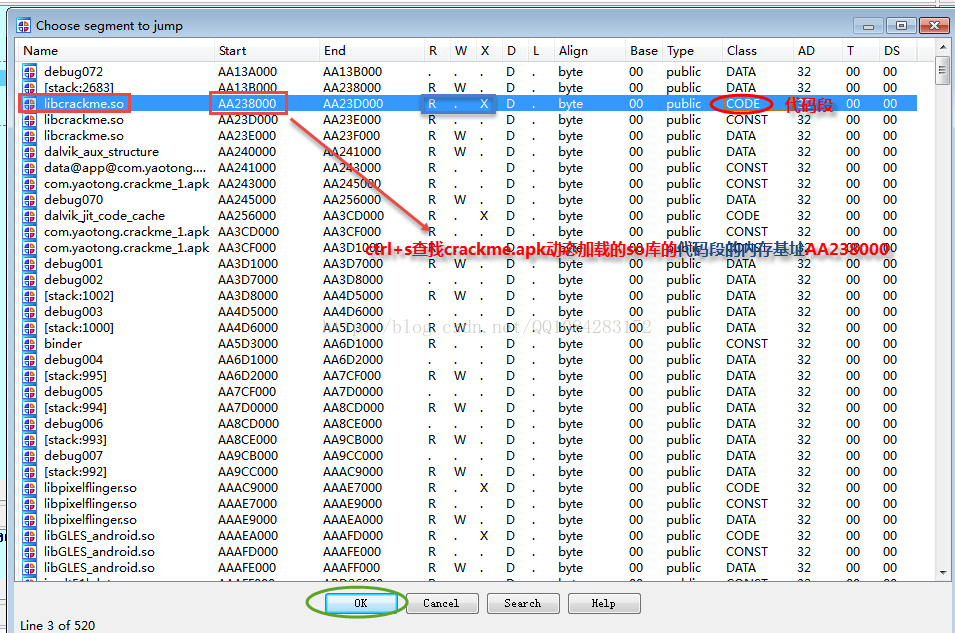The height and width of the screenshot is (633, 955).
Task: Select the binder segment row
Action: tap(467, 344)
